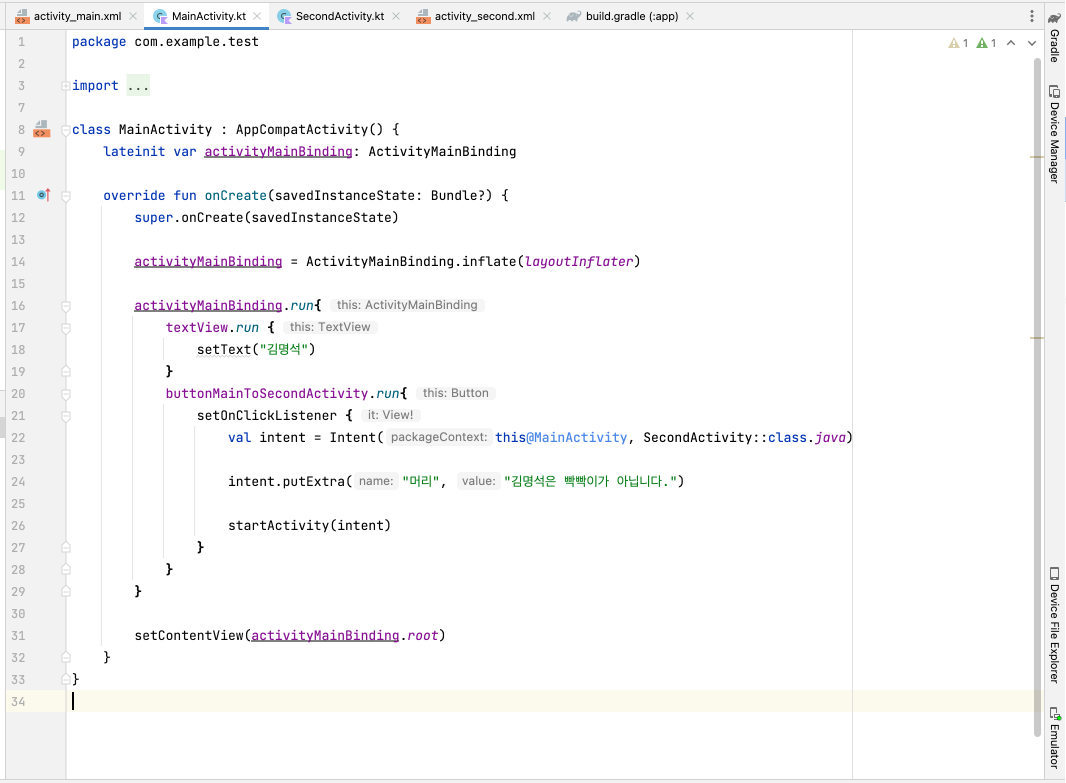
Task: Close the activity_second.xml tab
Action: [547, 16]
